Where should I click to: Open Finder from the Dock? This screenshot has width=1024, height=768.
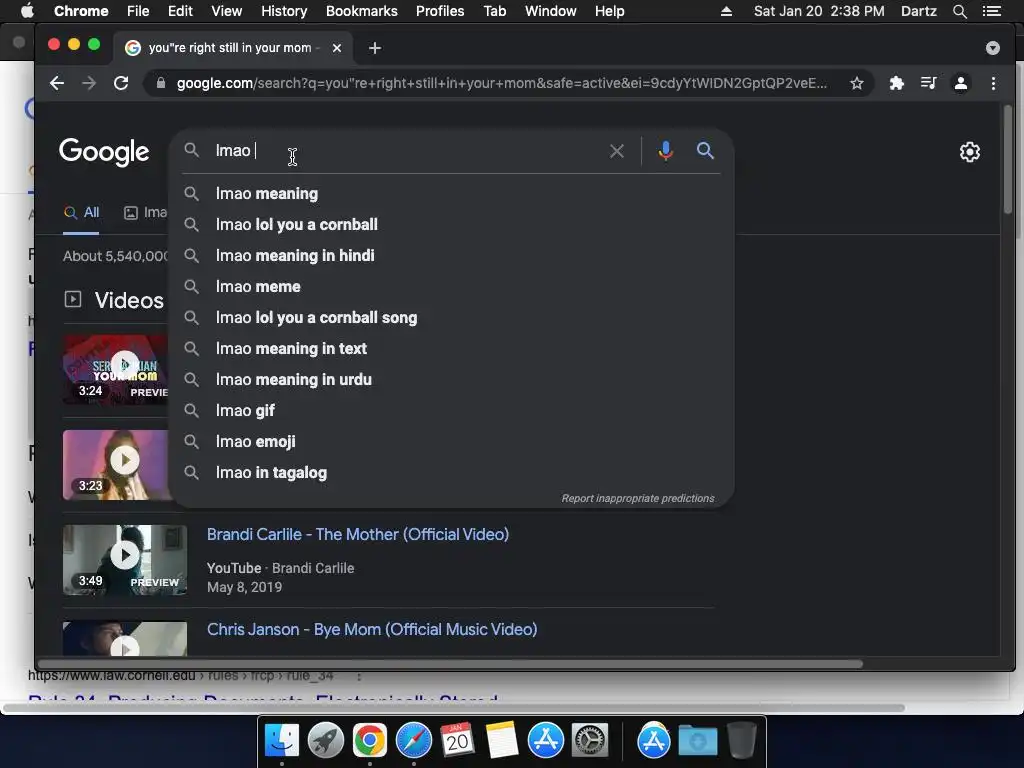click(281, 741)
